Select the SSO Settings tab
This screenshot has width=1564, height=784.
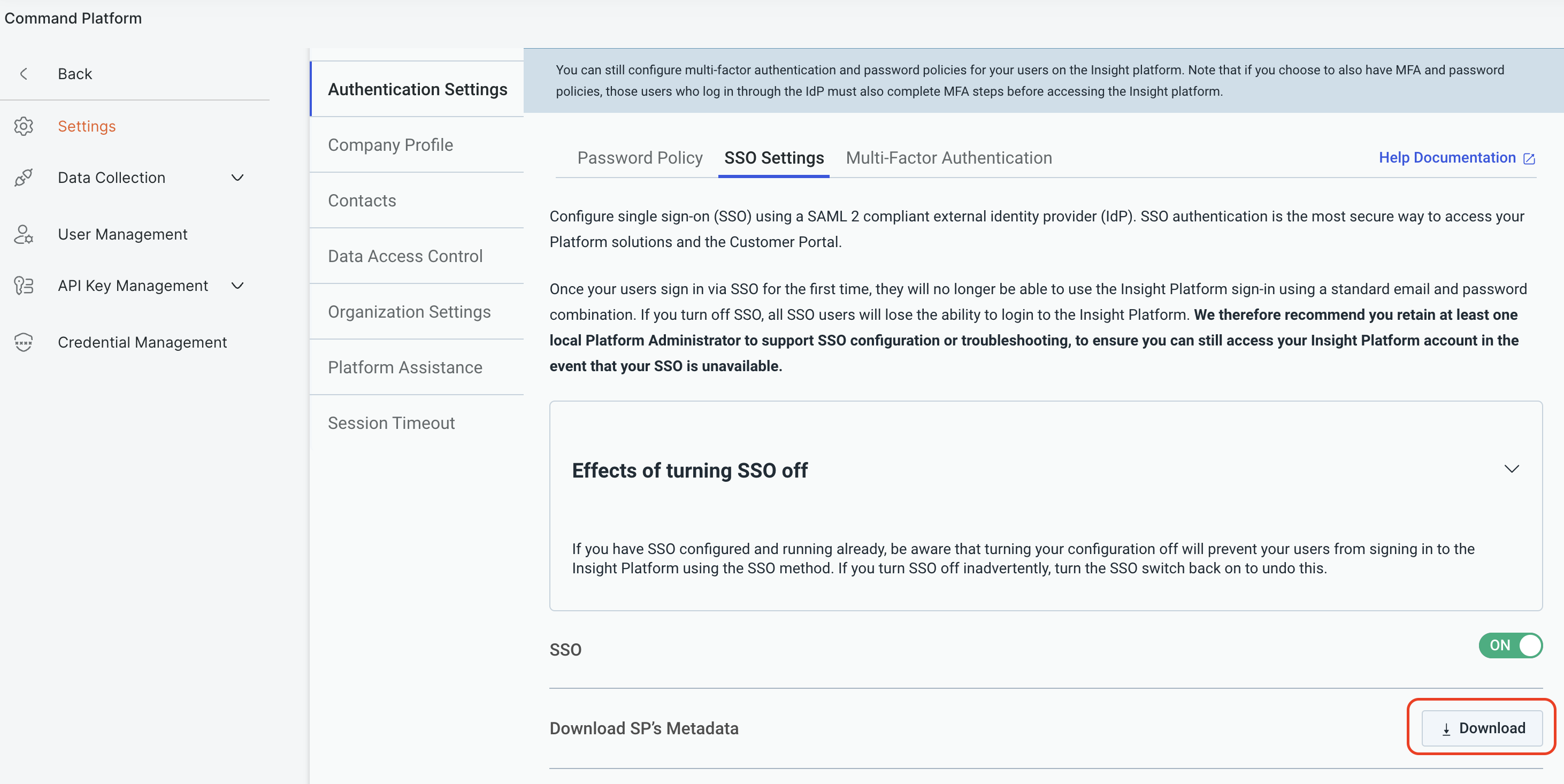(x=773, y=158)
